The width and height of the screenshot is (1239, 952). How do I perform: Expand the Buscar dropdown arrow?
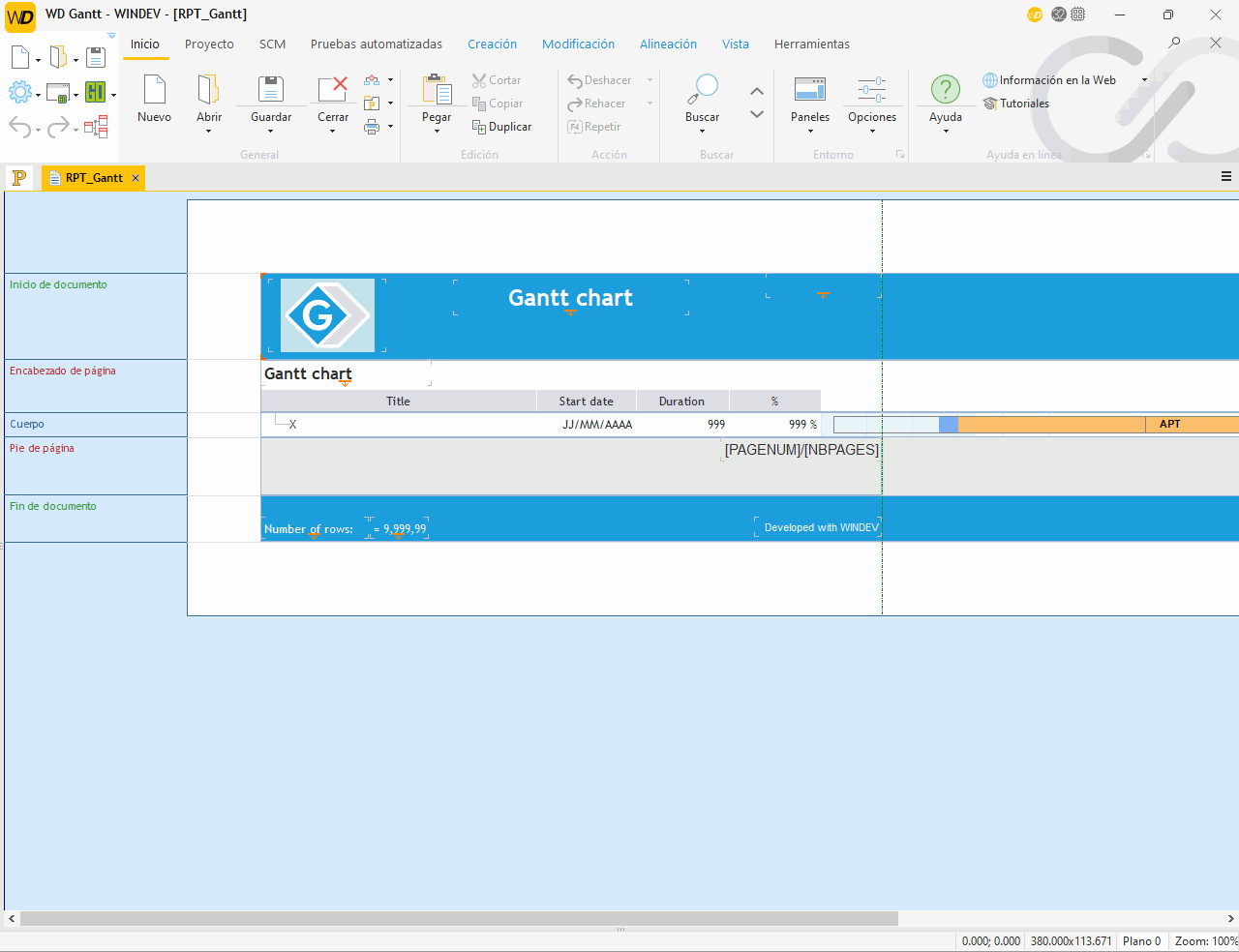pyautogui.click(x=702, y=132)
